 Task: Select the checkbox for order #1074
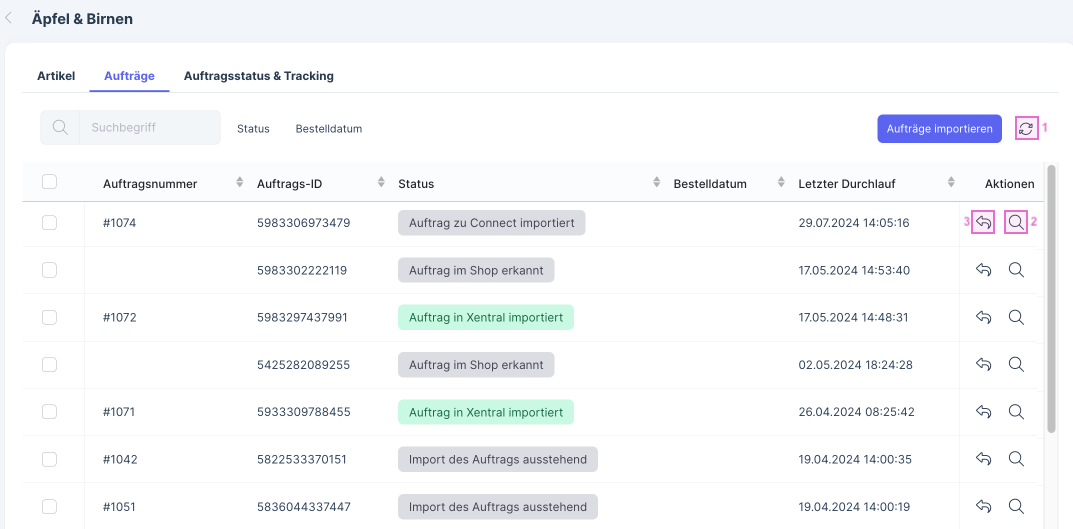tap(49, 223)
